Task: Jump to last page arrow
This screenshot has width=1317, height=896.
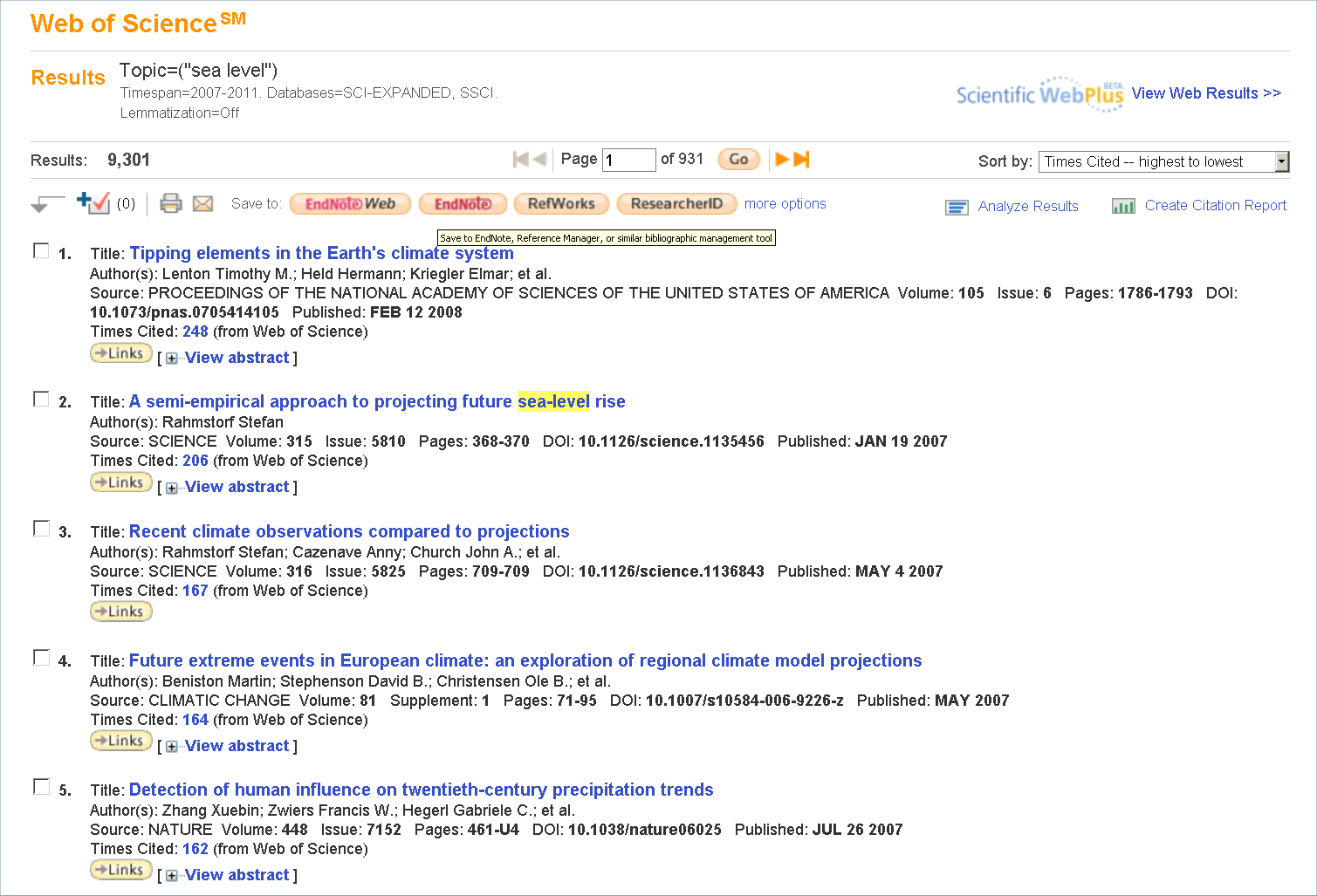Action: 802,159
